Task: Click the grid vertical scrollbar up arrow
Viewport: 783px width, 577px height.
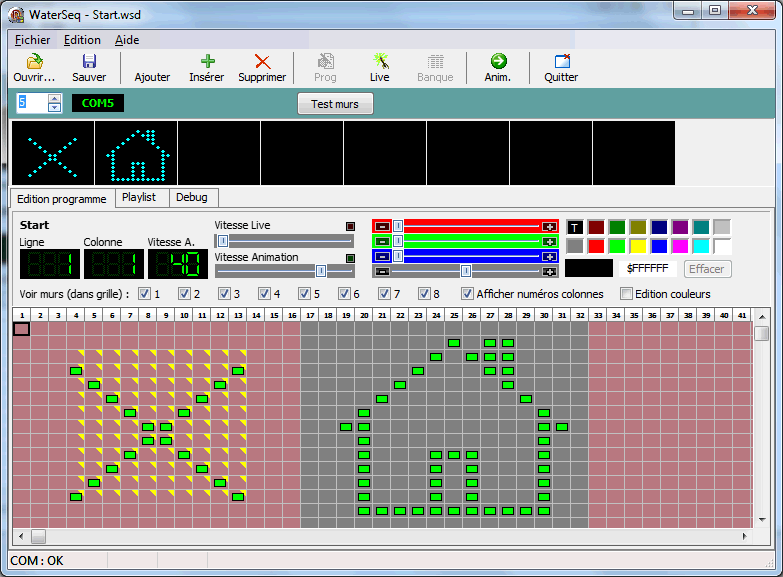Action: coord(762,316)
